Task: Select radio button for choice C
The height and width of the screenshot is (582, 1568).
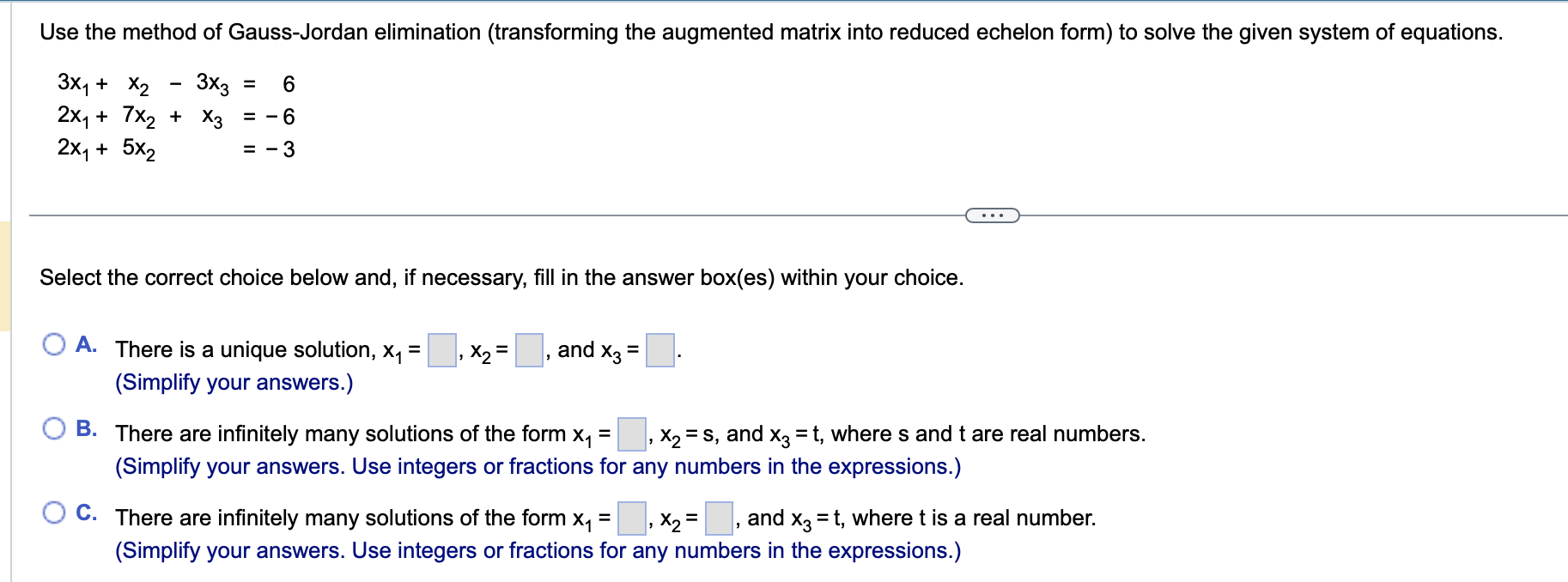Action: pos(56,511)
